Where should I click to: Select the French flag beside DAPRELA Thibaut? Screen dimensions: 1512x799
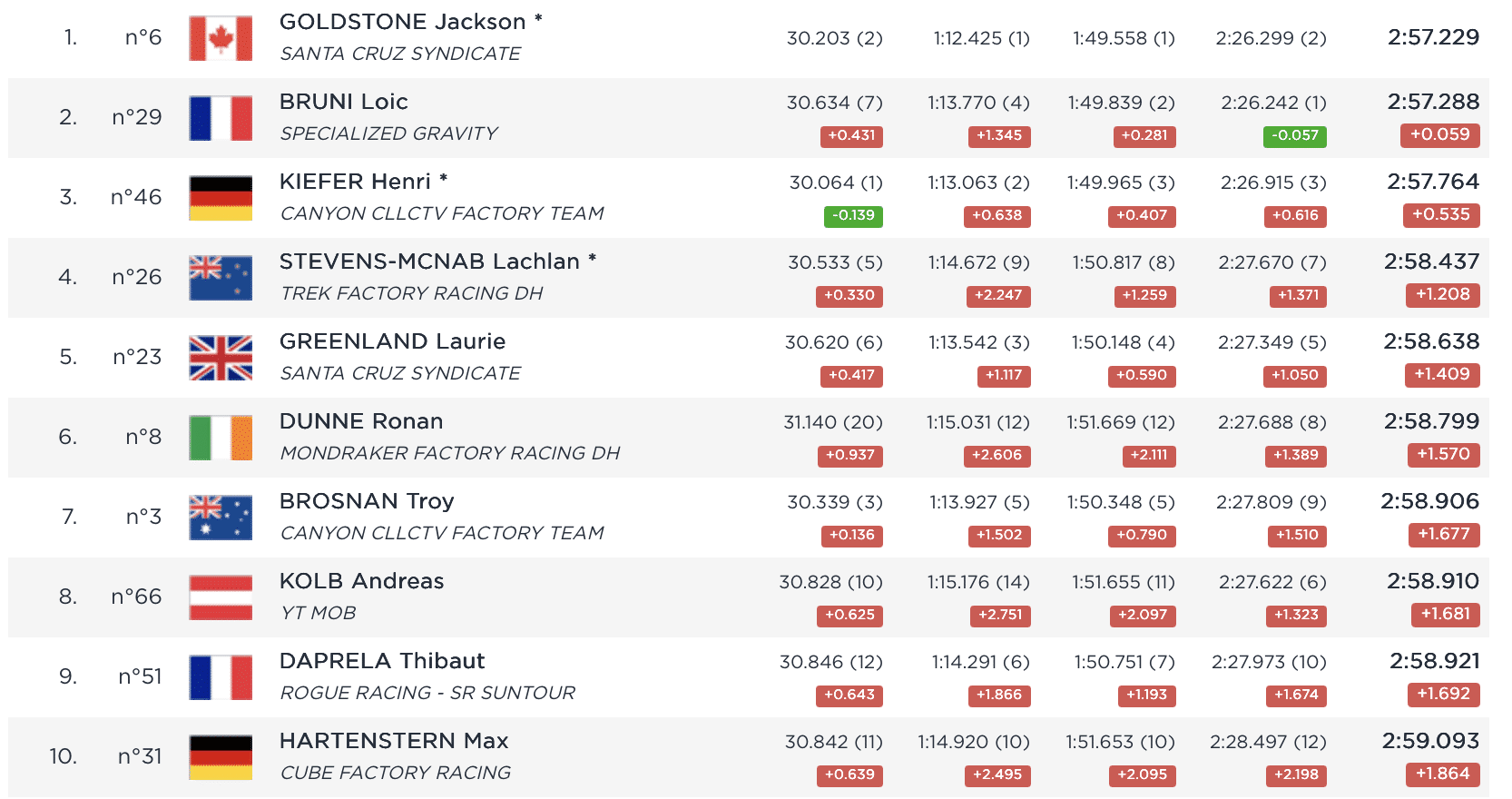click(x=221, y=677)
